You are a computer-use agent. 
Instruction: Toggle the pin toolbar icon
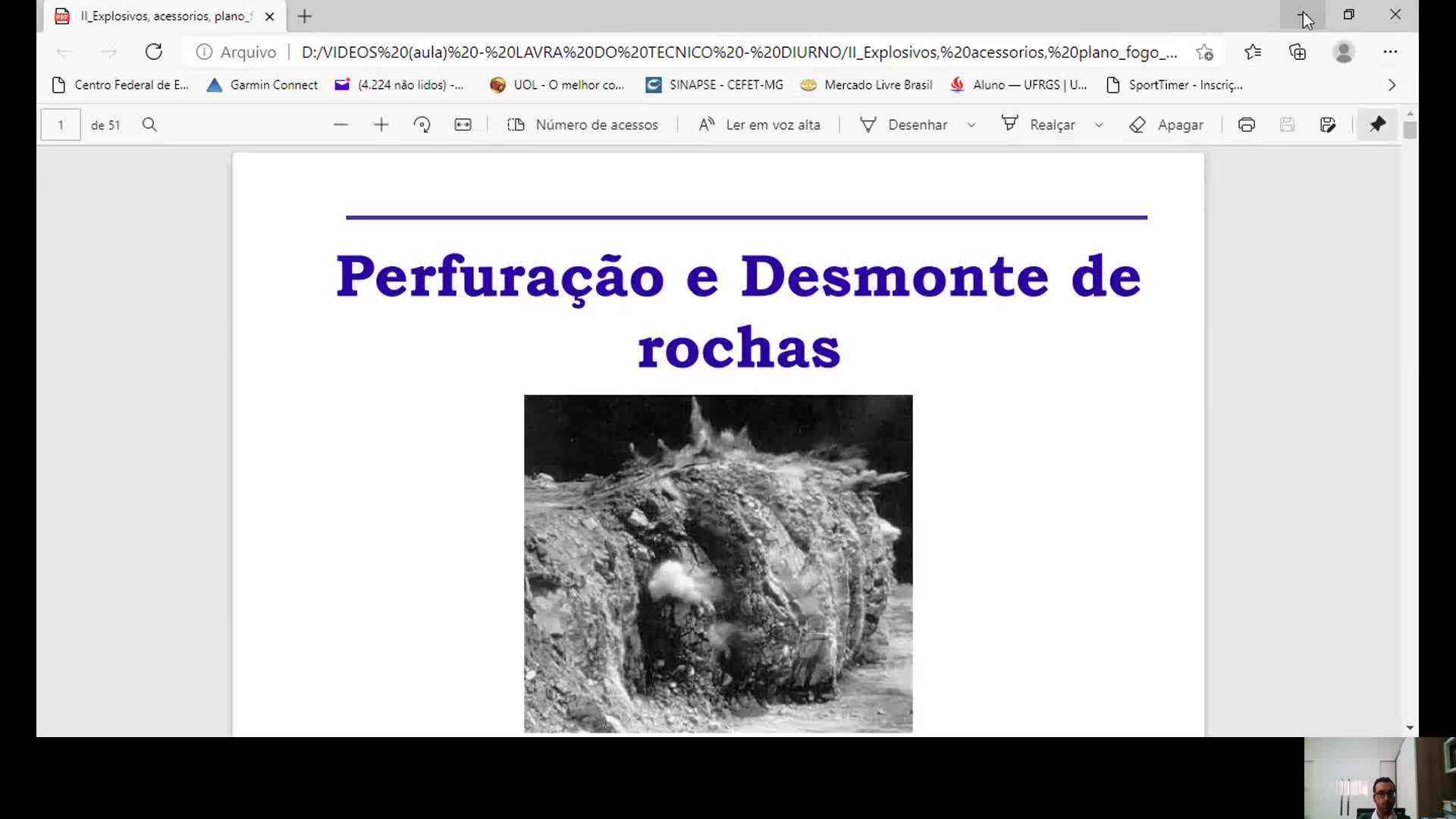1378,124
